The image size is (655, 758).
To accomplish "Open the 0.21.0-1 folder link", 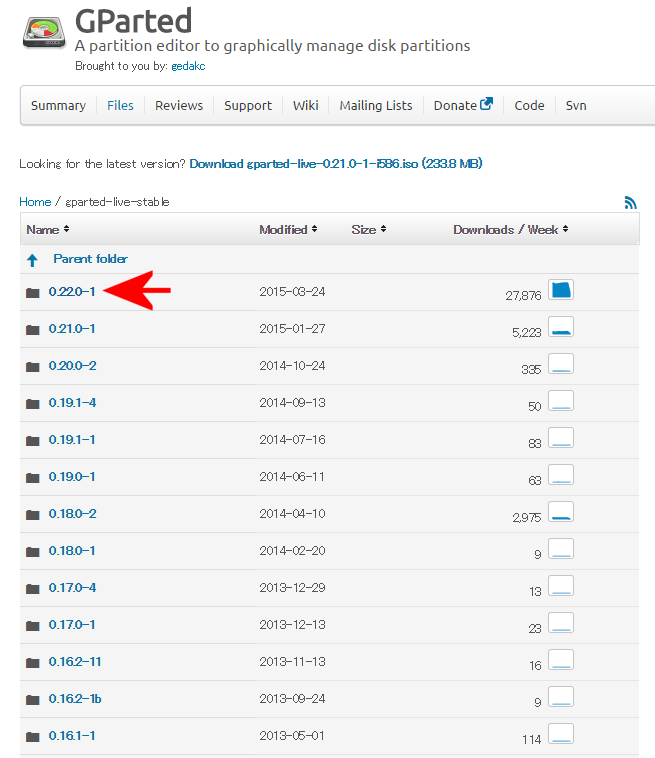I will click(x=72, y=329).
